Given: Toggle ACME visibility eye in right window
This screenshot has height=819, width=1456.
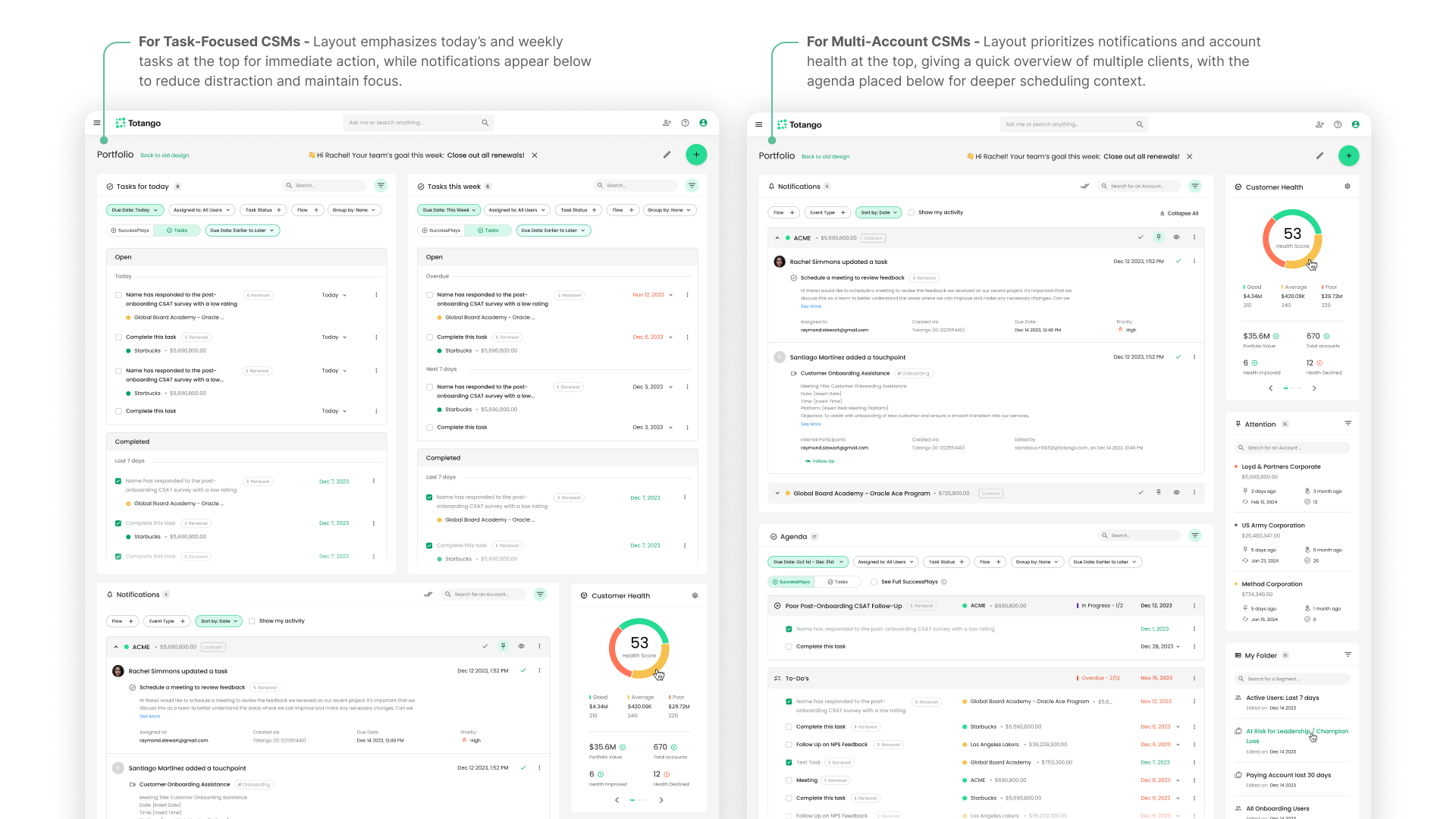Looking at the screenshot, I should pos(1177,237).
